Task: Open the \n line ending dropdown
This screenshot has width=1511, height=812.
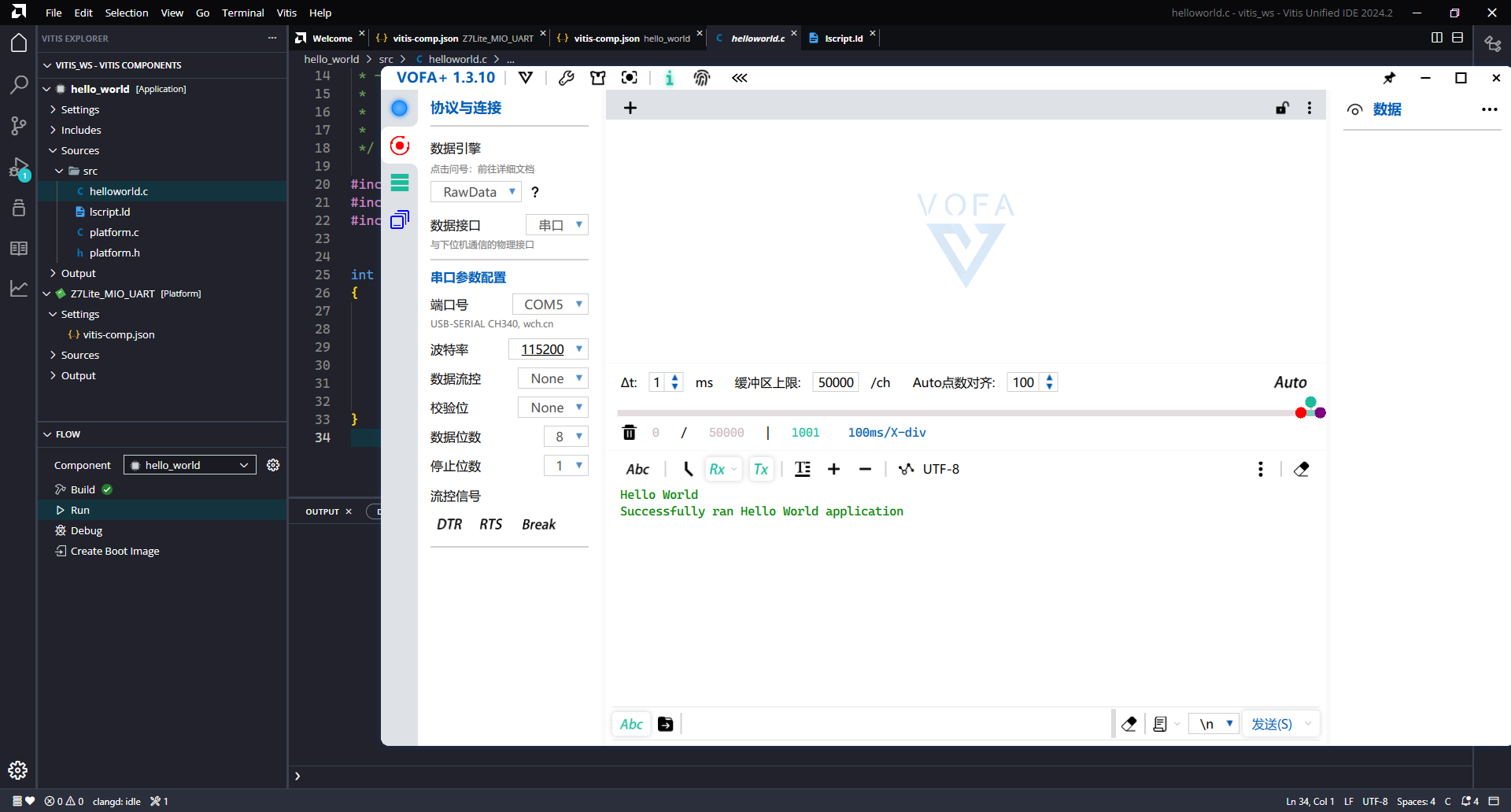Action: (x=1214, y=724)
